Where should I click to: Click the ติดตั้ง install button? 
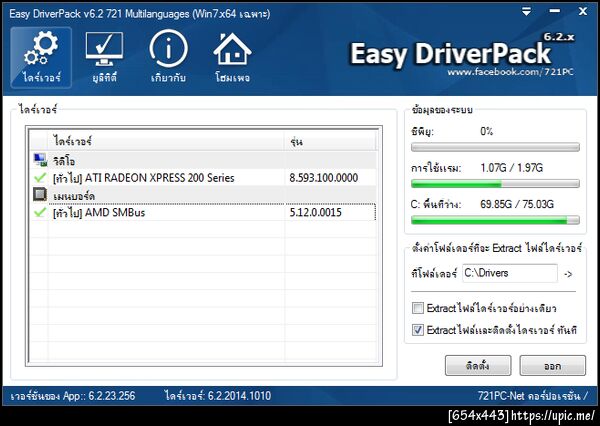click(x=478, y=366)
